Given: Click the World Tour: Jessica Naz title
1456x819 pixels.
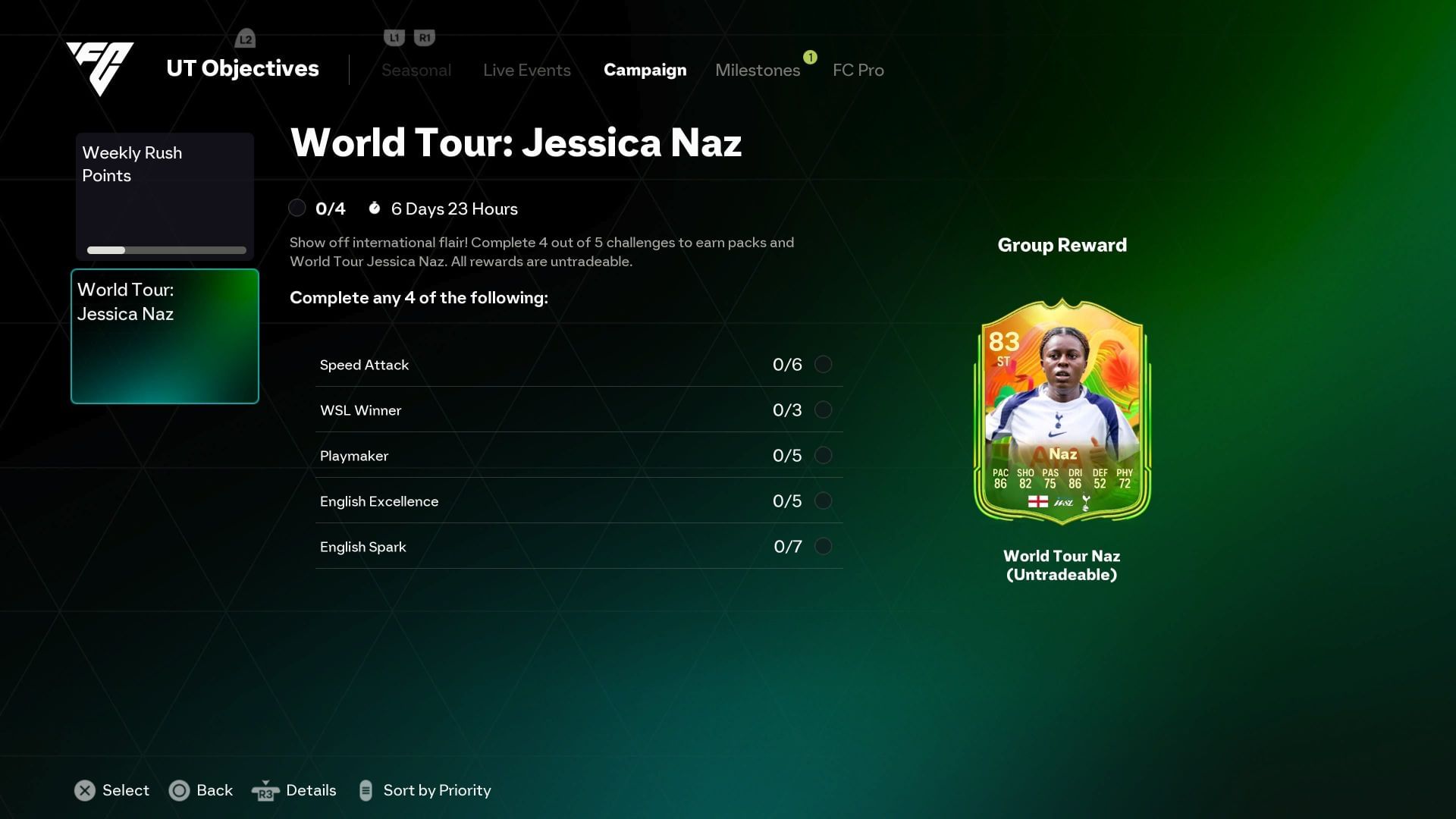Looking at the screenshot, I should click(x=516, y=143).
